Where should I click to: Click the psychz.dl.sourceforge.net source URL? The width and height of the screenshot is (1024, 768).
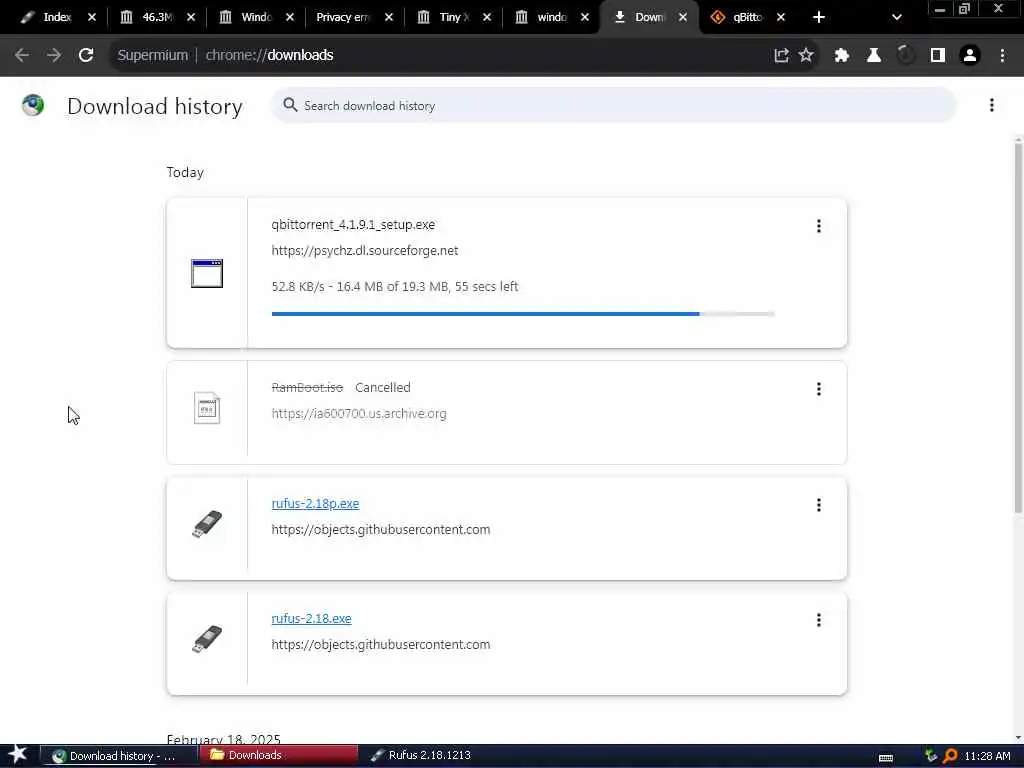click(x=364, y=250)
